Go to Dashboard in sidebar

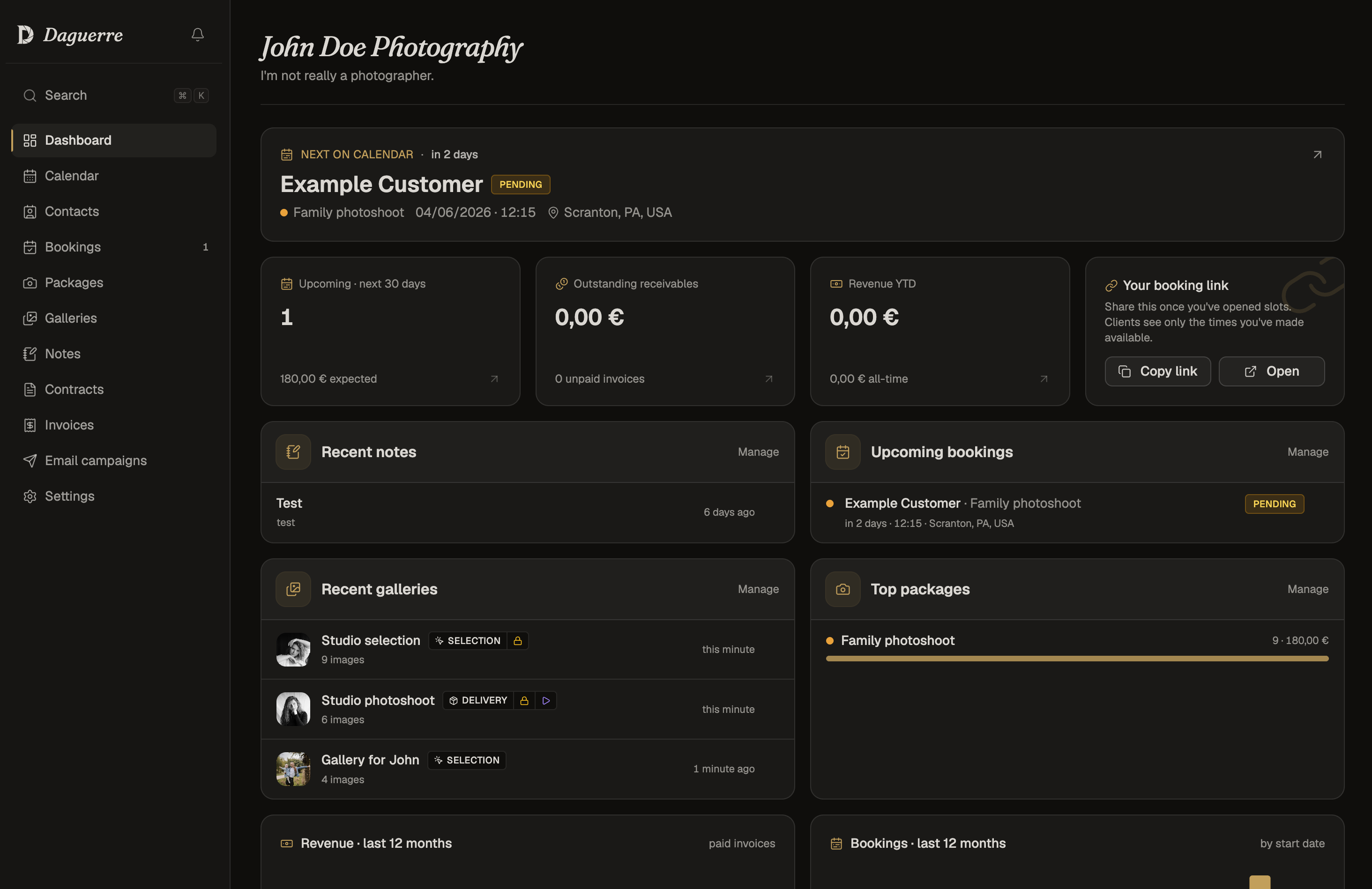(x=114, y=140)
